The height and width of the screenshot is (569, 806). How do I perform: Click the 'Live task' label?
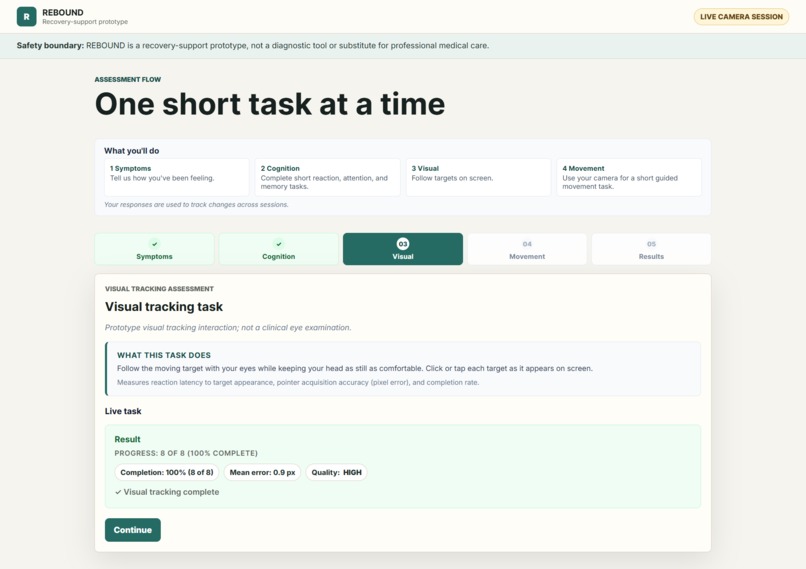pyautogui.click(x=123, y=411)
